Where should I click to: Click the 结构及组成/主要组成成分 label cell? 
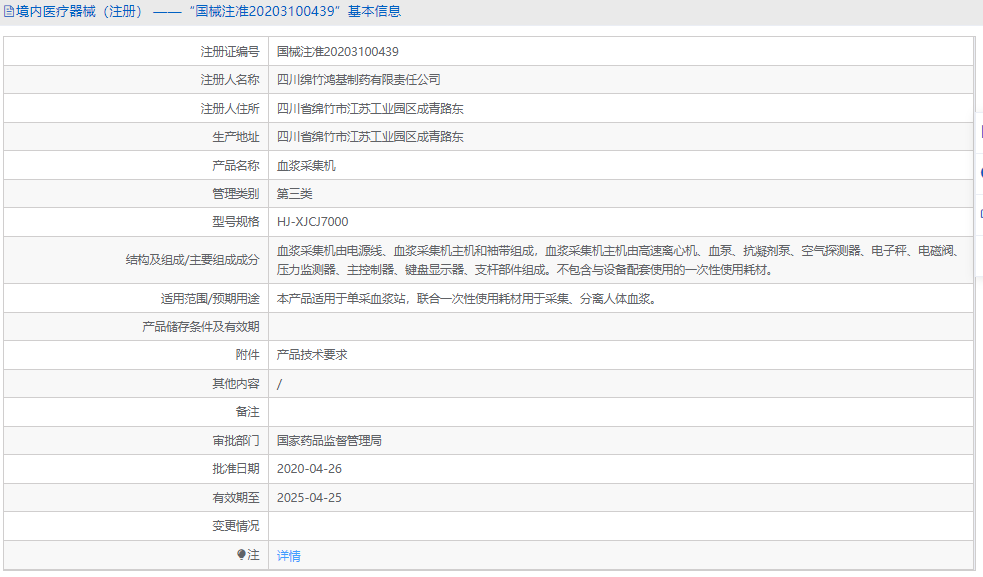point(136,260)
